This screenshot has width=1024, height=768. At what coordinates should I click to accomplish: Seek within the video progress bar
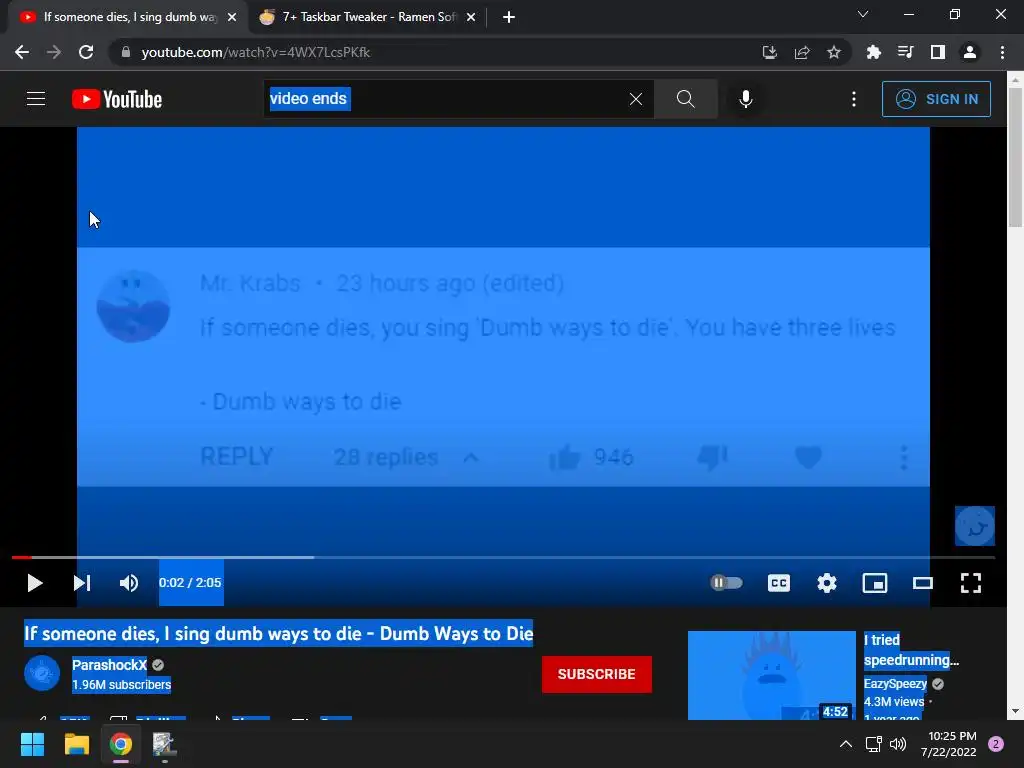point(503,558)
